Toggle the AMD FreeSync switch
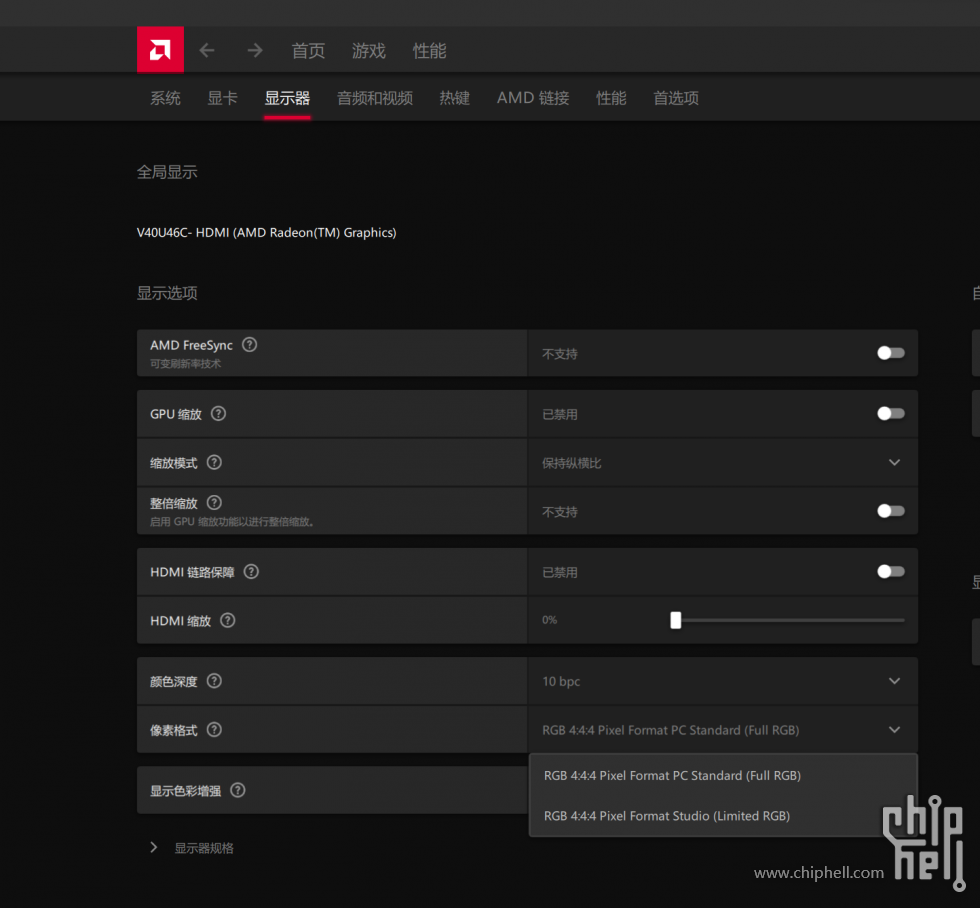The width and height of the screenshot is (980, 908). 891,353
